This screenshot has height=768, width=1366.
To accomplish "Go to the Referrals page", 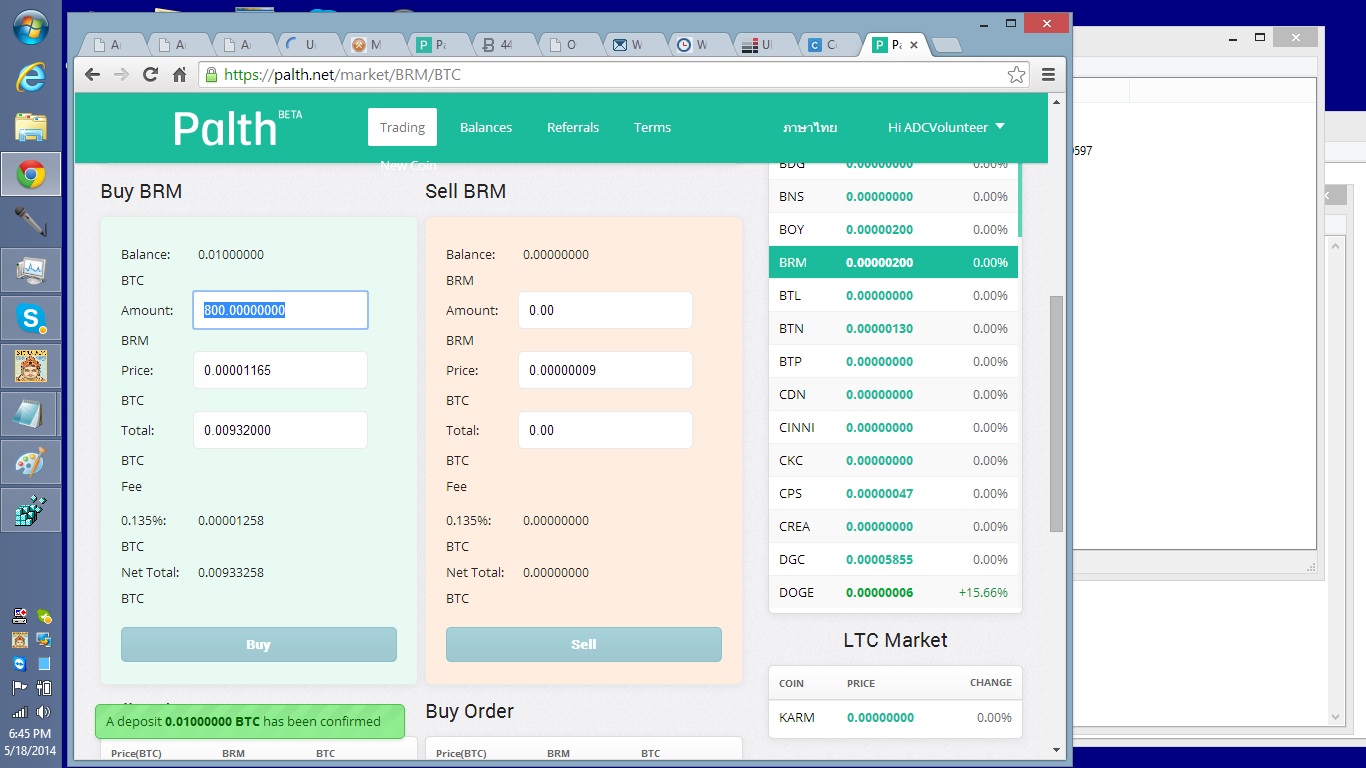I will (573, 127).
